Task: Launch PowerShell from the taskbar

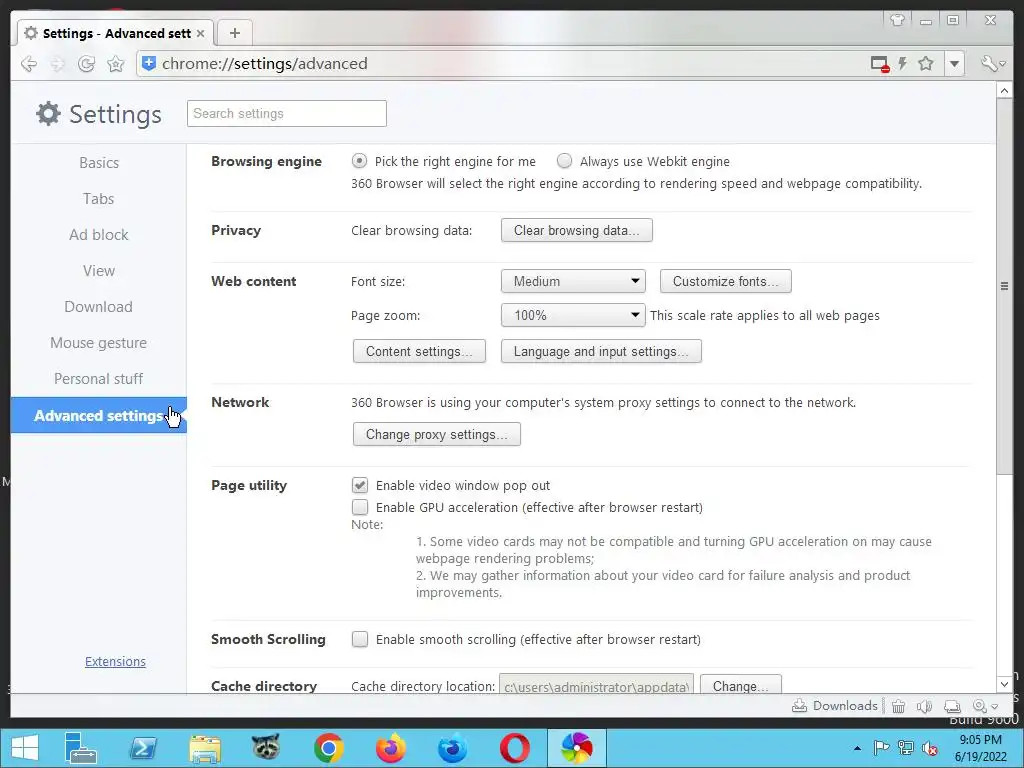Action: 143,748
